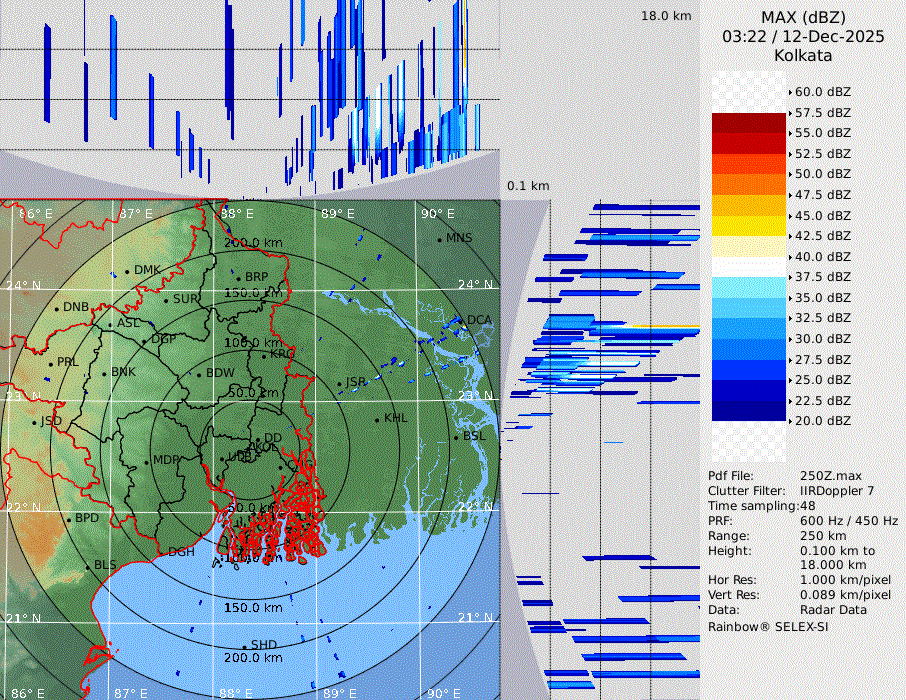Select the 03:22 / 12-Dec-2025 timestamp
Viewport: 906px width, 700px height.
803,36
